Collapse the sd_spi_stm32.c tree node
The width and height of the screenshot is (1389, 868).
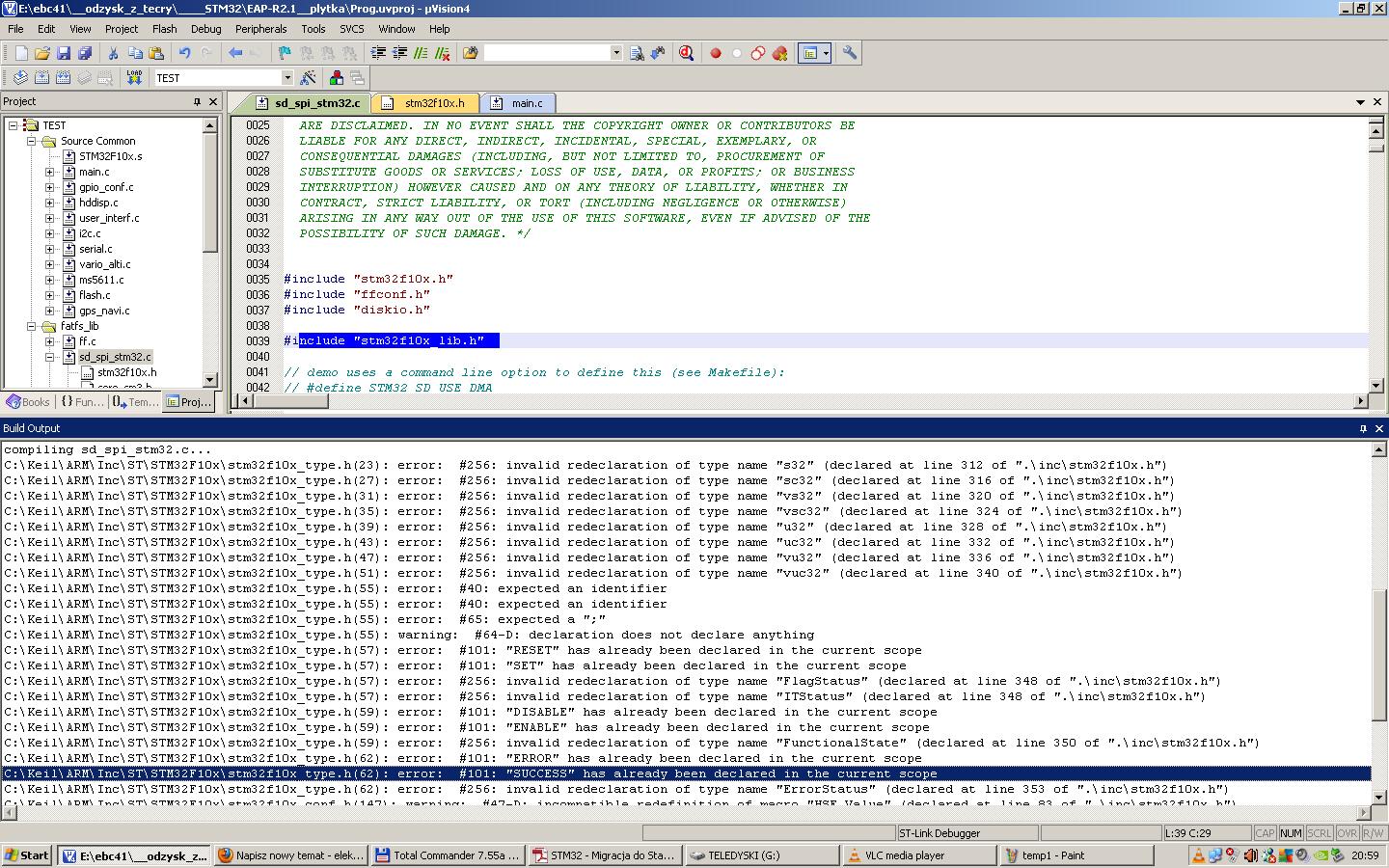pos(50,357)
